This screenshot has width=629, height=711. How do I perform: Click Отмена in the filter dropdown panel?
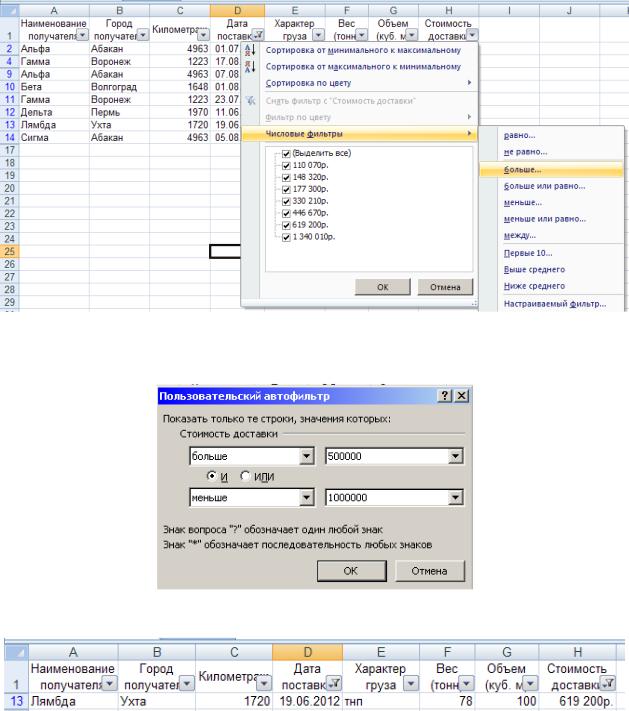445,287
